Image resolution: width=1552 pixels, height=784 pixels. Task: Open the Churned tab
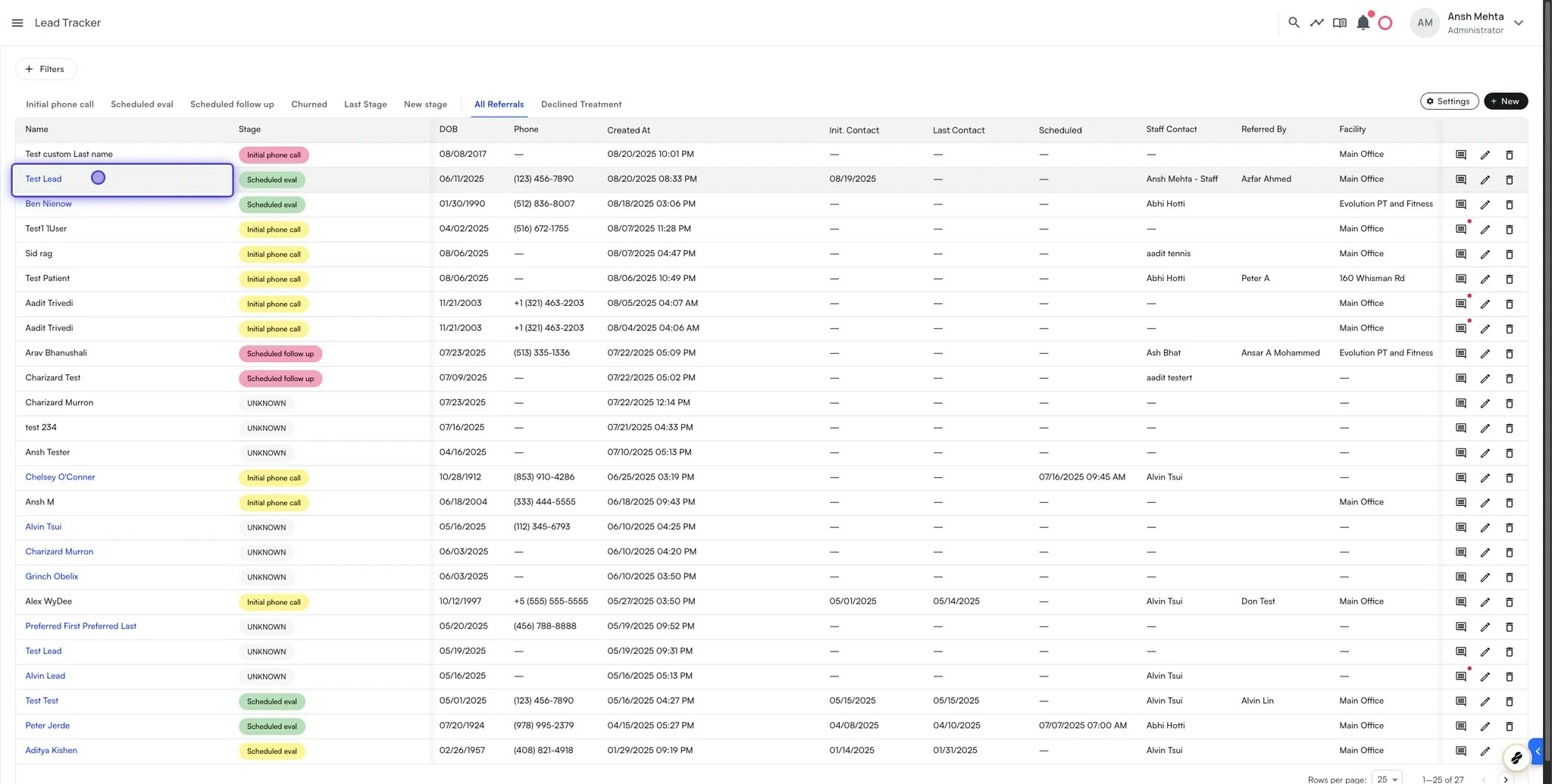click(308, 104)
